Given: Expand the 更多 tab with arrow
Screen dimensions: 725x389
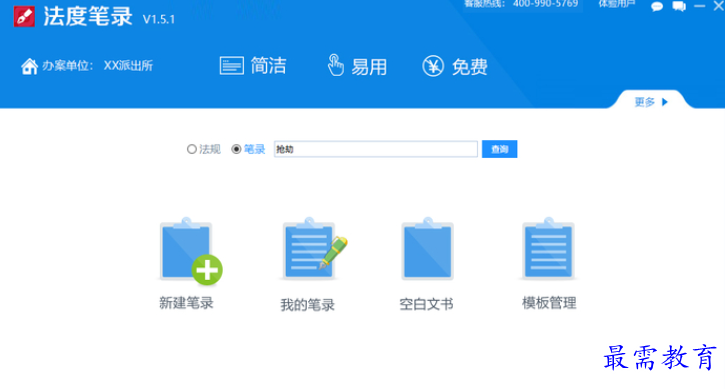Looking at the screenshot, I should [651, 102].
